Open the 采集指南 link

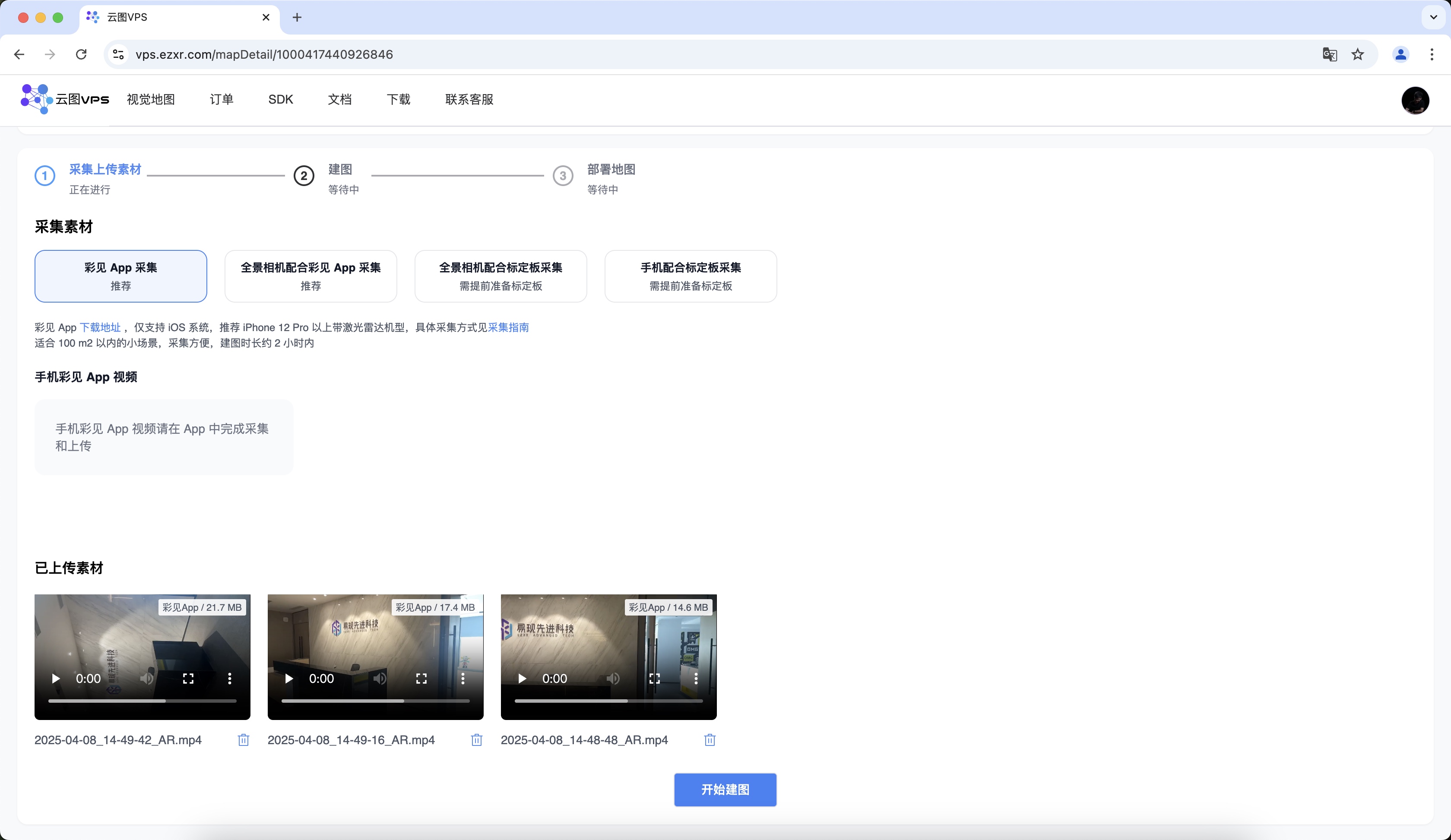pos(508,327)
